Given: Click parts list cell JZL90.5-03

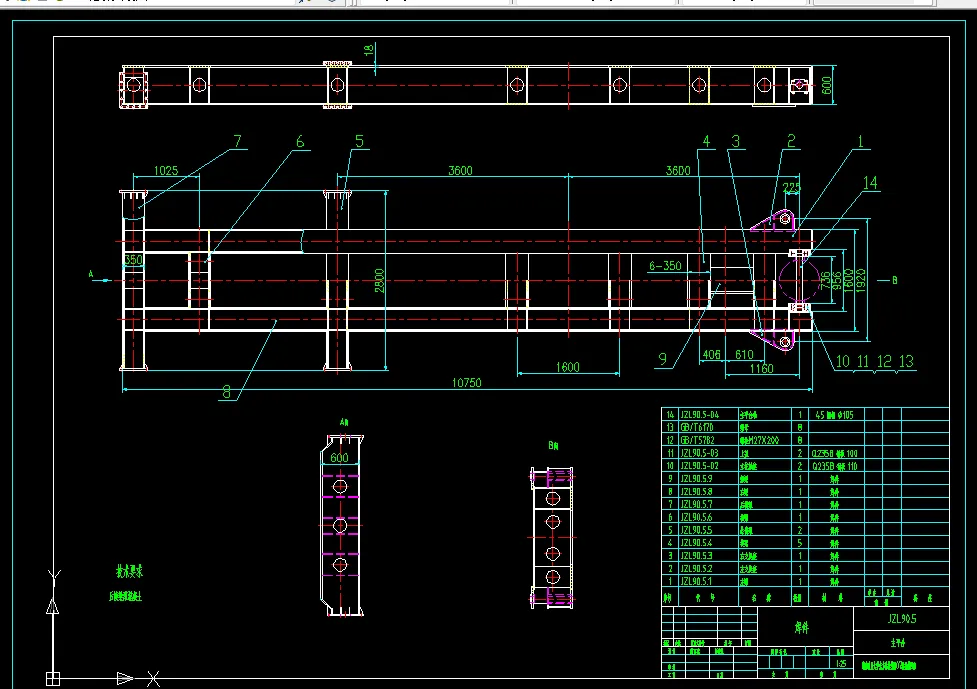Looking at the screenshot, I should (x=699, y=453).
